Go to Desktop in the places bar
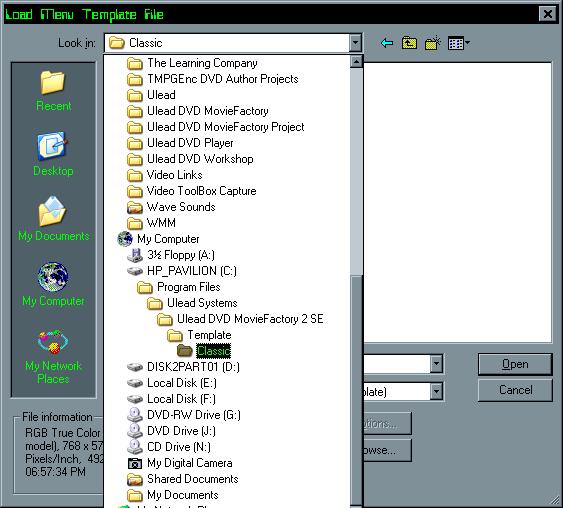Viewport: 563px width, 508px height. tap(53, 154)
